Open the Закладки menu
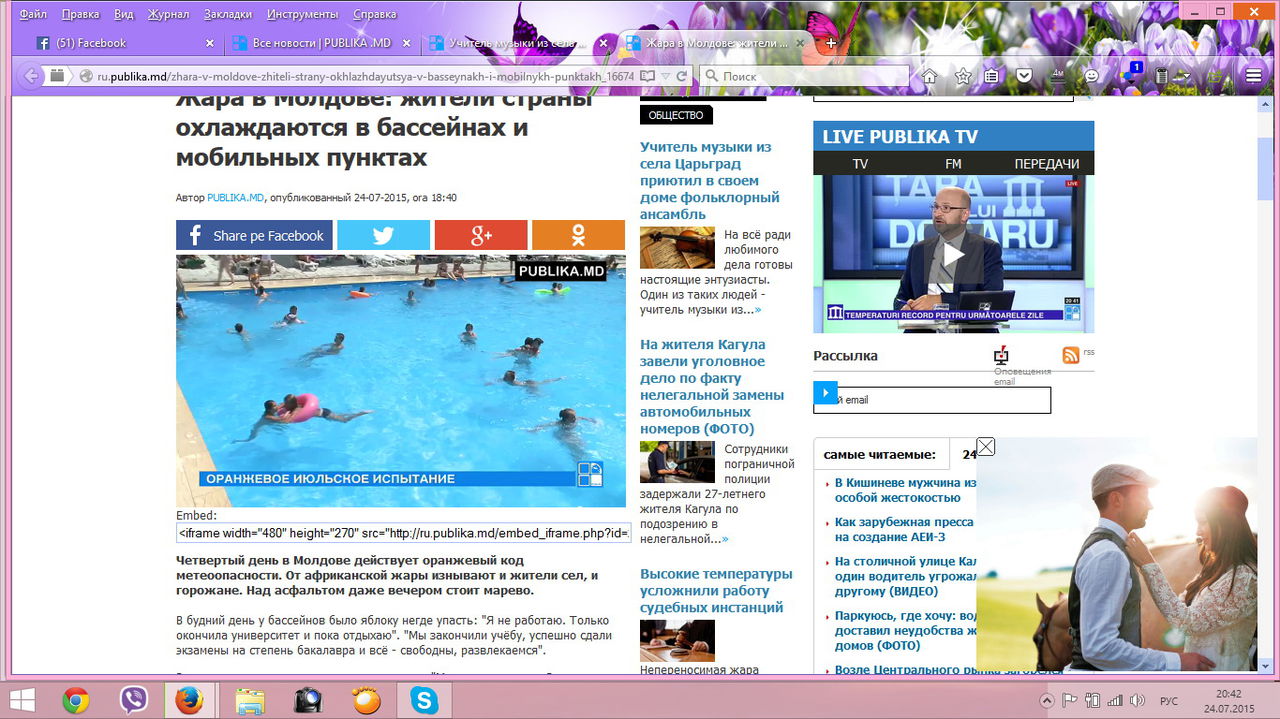Screen dimensions: 1280x719 click(230, 15)
